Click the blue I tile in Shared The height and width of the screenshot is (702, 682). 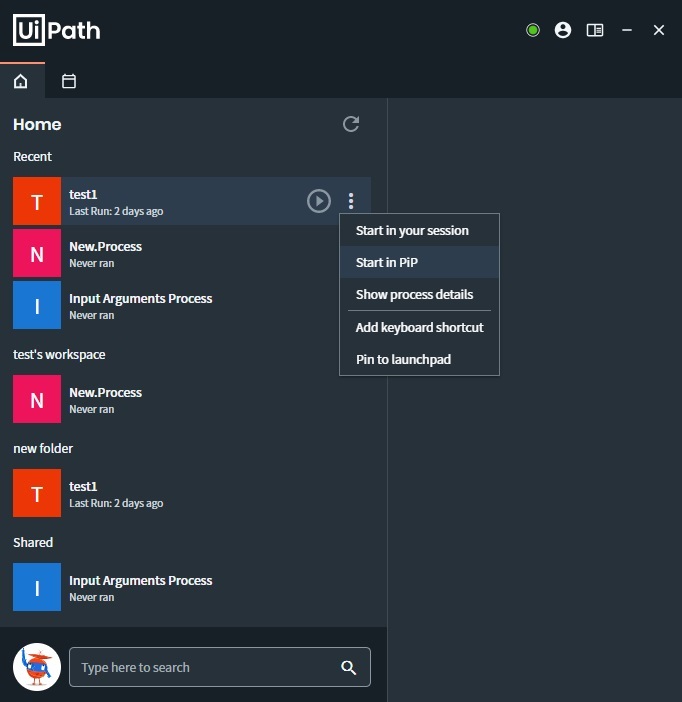pos(37,587)
